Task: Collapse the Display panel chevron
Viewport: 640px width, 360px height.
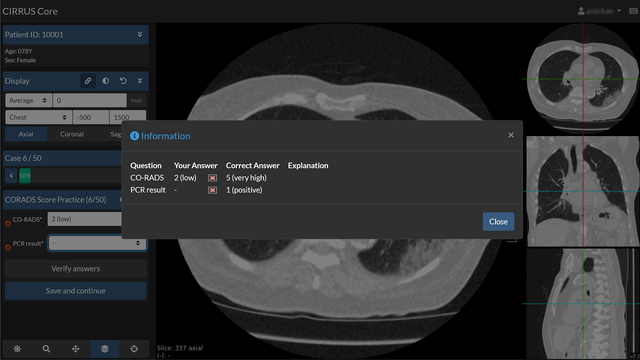Action: (x=140, y=81)
